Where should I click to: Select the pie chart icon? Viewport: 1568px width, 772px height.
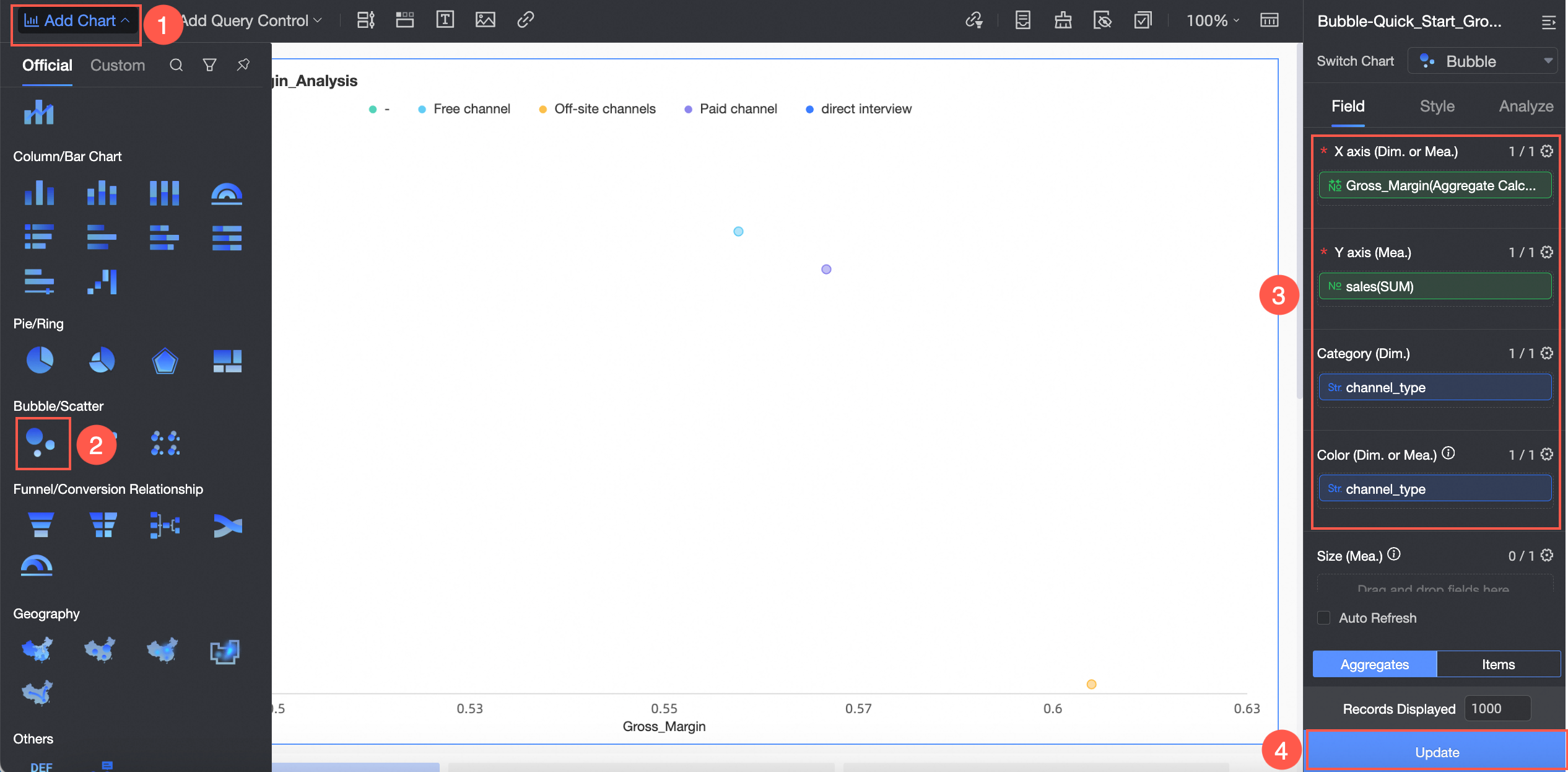click(40, 360)
